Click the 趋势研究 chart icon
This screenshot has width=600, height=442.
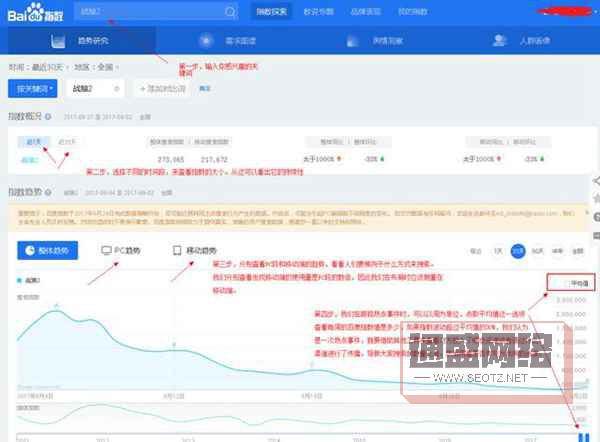(58, 41)
